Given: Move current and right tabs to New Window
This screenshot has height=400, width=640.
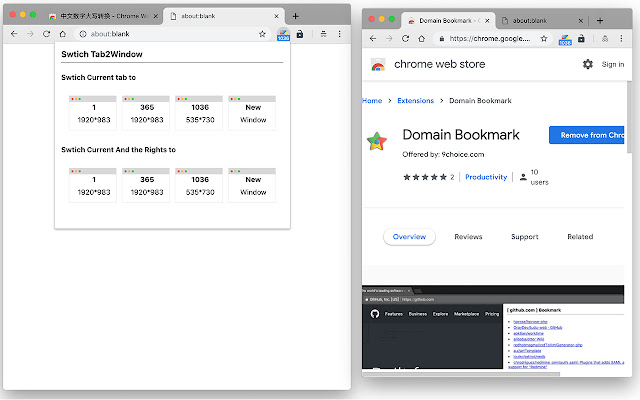Looking at the screenshot, I should (x=252, y=185).
